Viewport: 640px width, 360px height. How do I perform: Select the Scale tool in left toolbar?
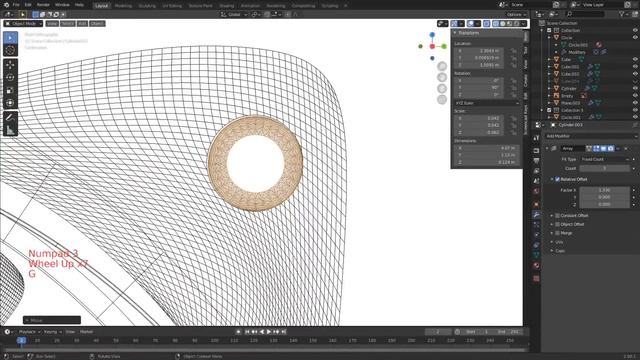click(11, 90)
